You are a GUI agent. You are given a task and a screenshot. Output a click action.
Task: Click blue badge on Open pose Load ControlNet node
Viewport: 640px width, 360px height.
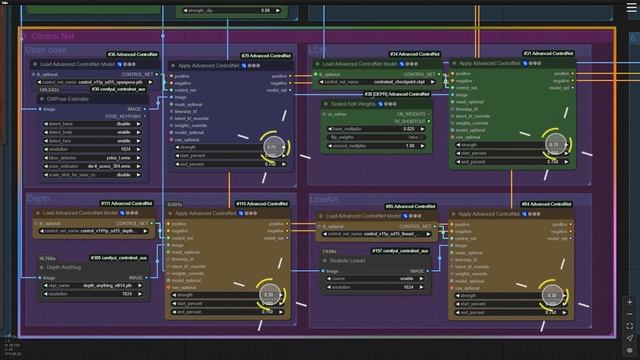click(x=120, y=64)
